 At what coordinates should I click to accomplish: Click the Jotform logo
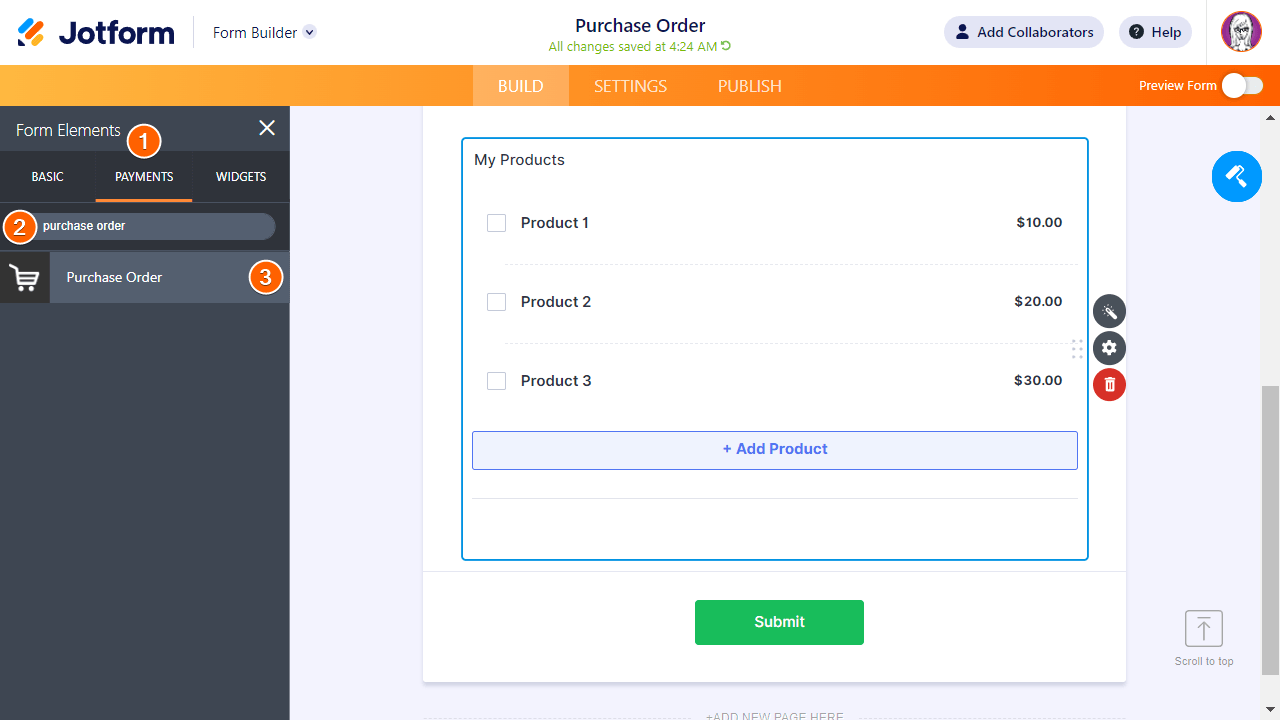click(x=96, y=33)
